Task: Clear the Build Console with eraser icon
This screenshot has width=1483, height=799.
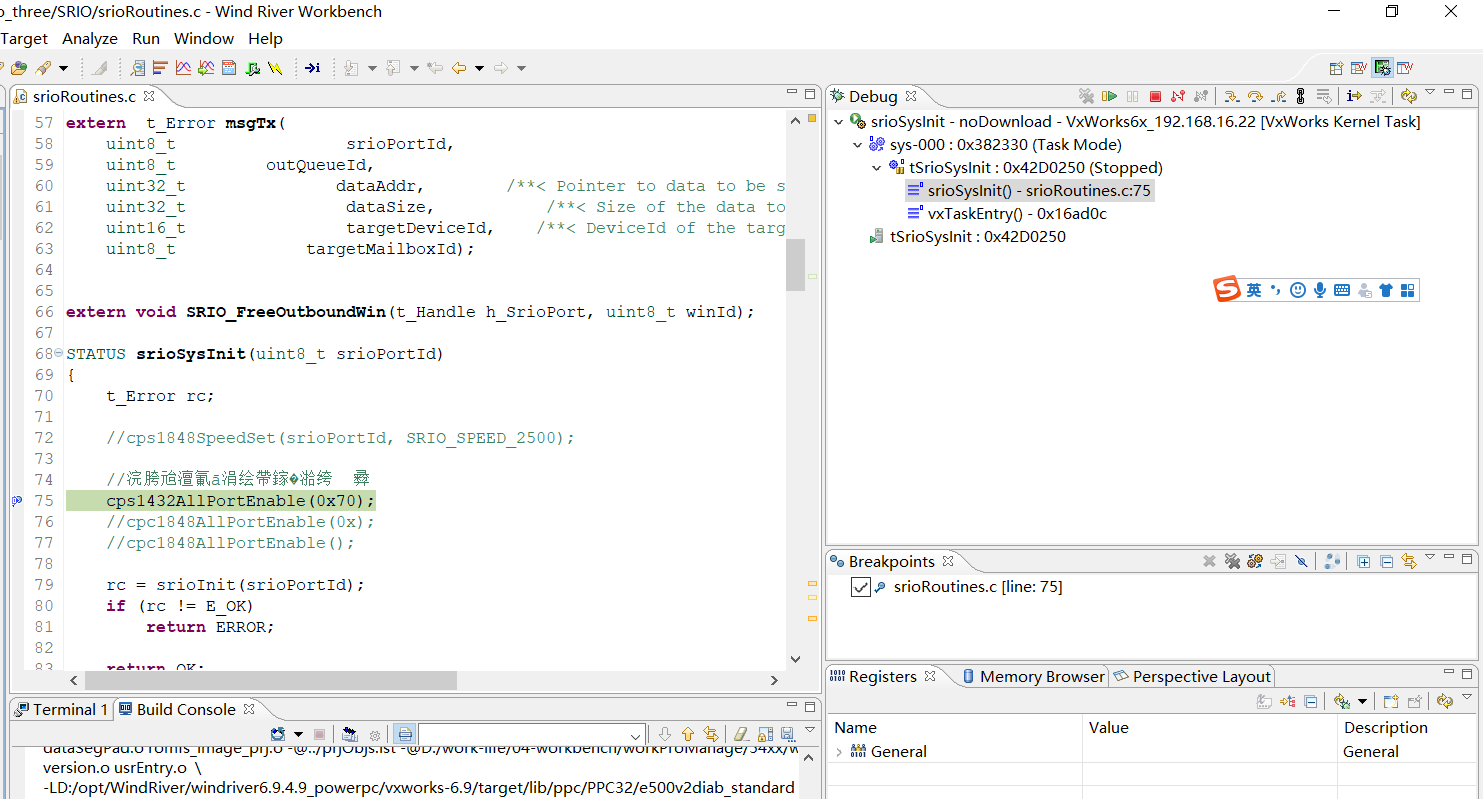Action: [739, 733]
